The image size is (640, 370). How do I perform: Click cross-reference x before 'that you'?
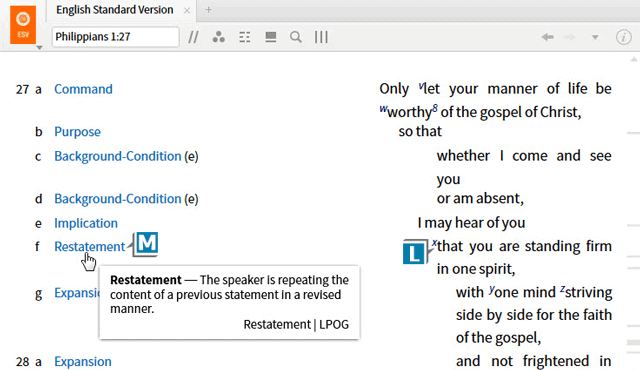pos(435,243)
